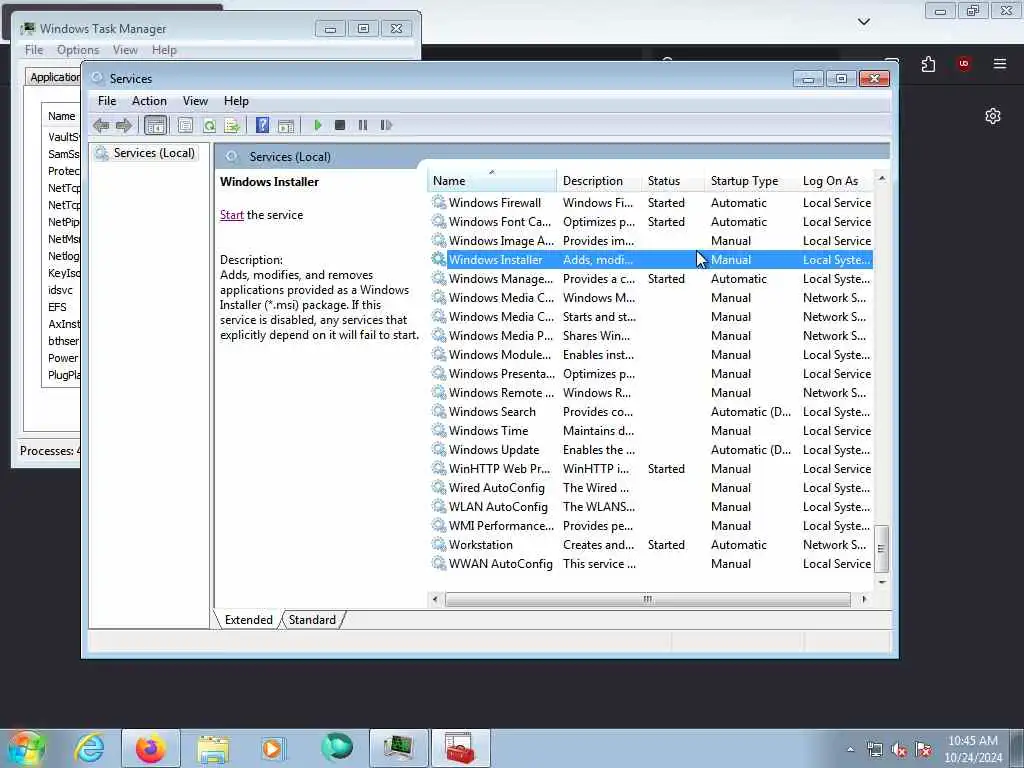Open Windows Start button
Image resolution: width=1024 pixels, height=768 pixels.
25,748
